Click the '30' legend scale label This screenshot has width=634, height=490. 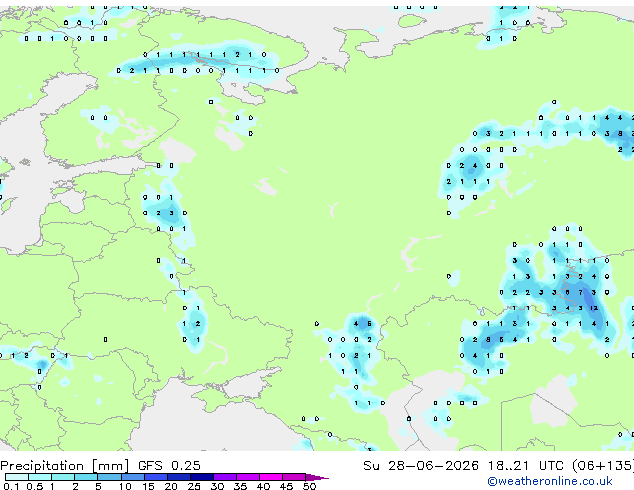point(217,486)
